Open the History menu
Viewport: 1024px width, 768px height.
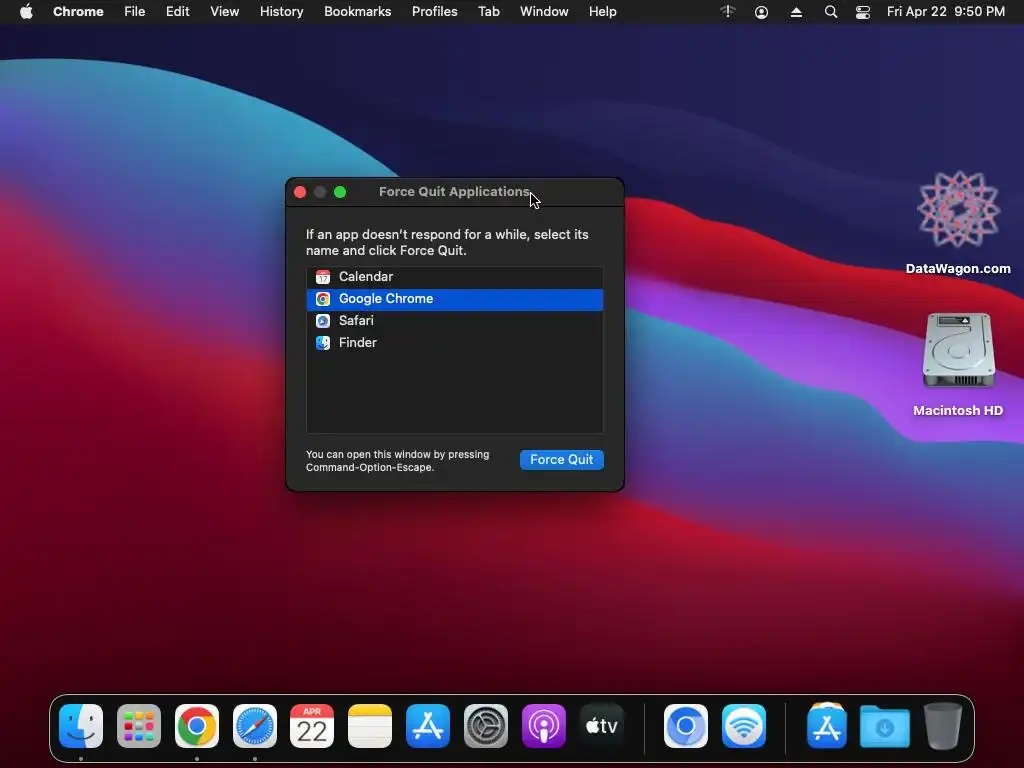[x=281, y=12]
